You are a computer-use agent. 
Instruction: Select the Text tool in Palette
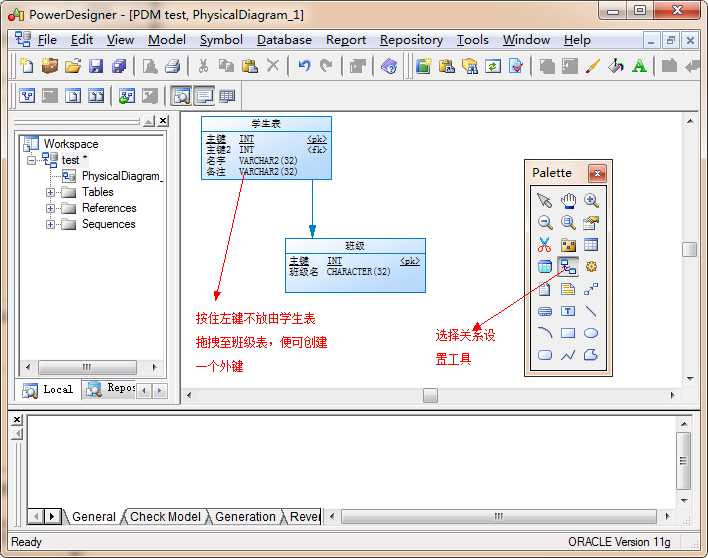tap(568, 311)
